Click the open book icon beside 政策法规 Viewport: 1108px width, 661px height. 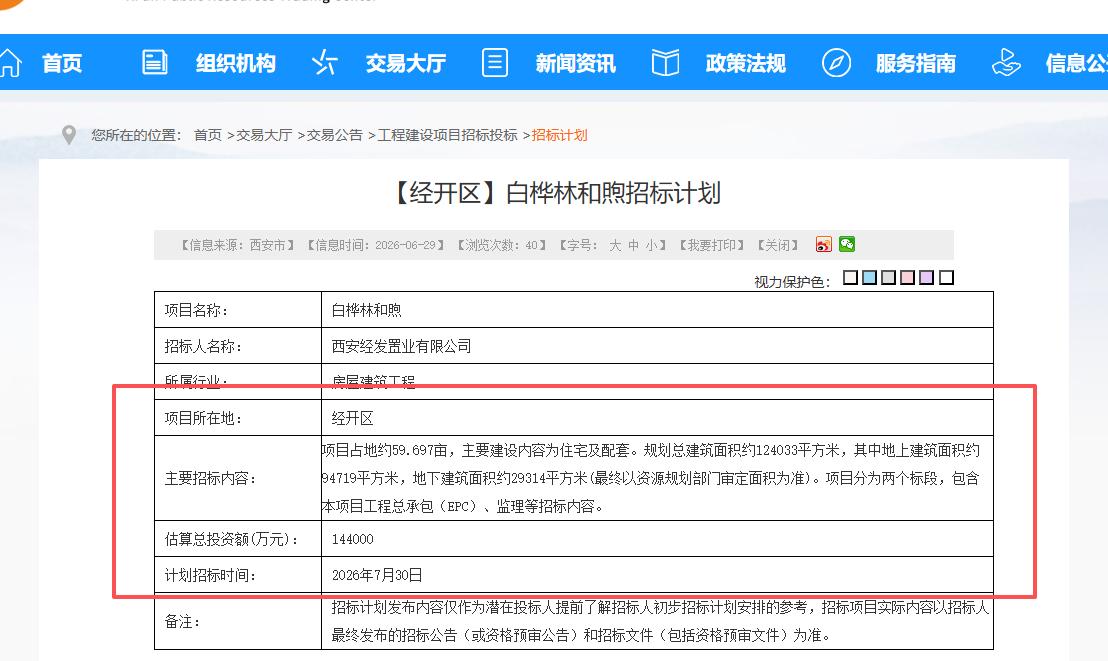pyautogui.click(x=665, y=62)
